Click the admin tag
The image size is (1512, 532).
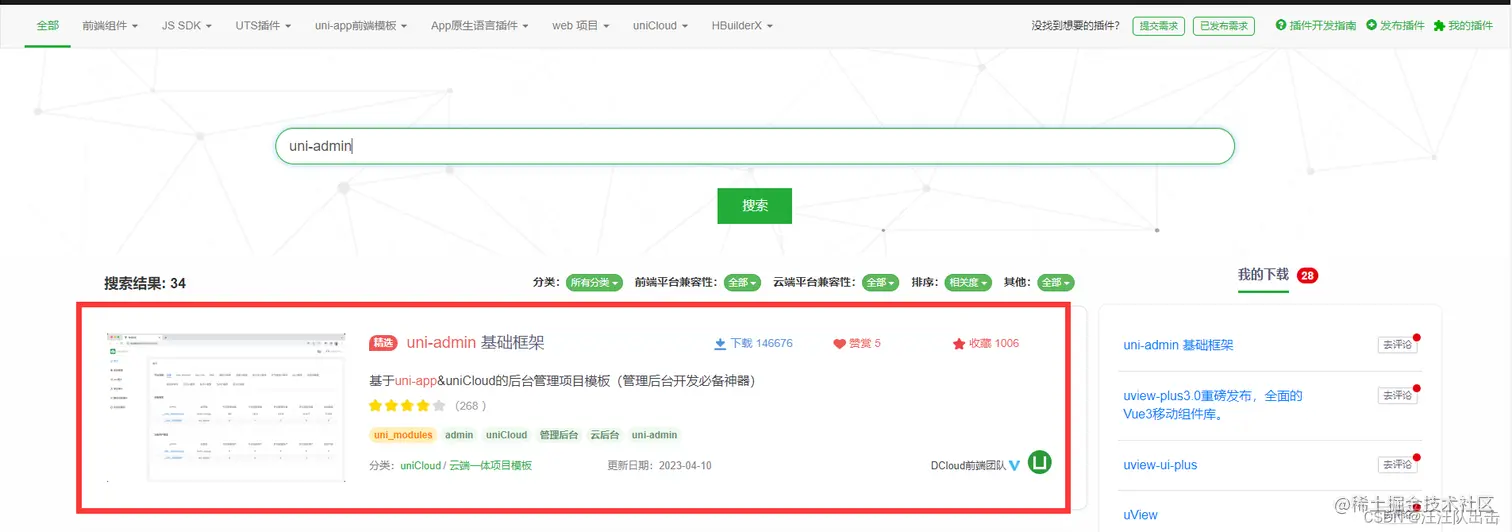tap(459, 435)
